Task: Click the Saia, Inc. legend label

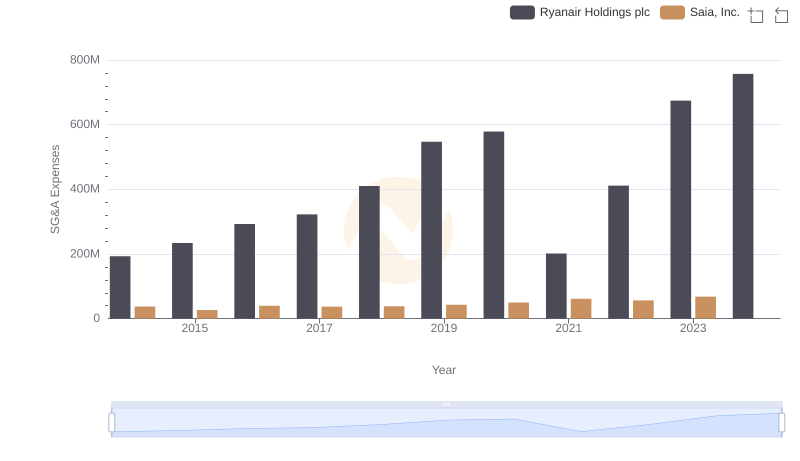Action: [x=714, y=12]
